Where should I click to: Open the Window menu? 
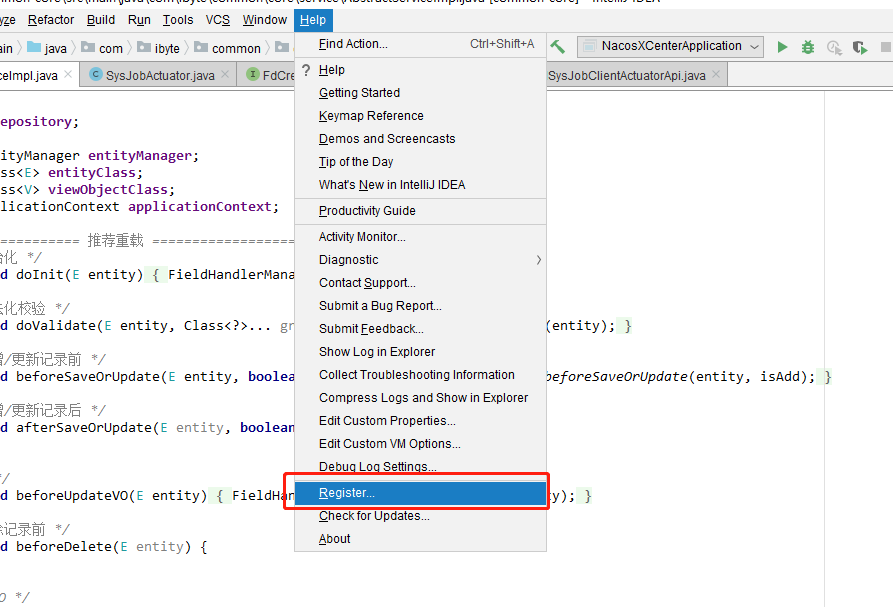[x=265, y=20]
